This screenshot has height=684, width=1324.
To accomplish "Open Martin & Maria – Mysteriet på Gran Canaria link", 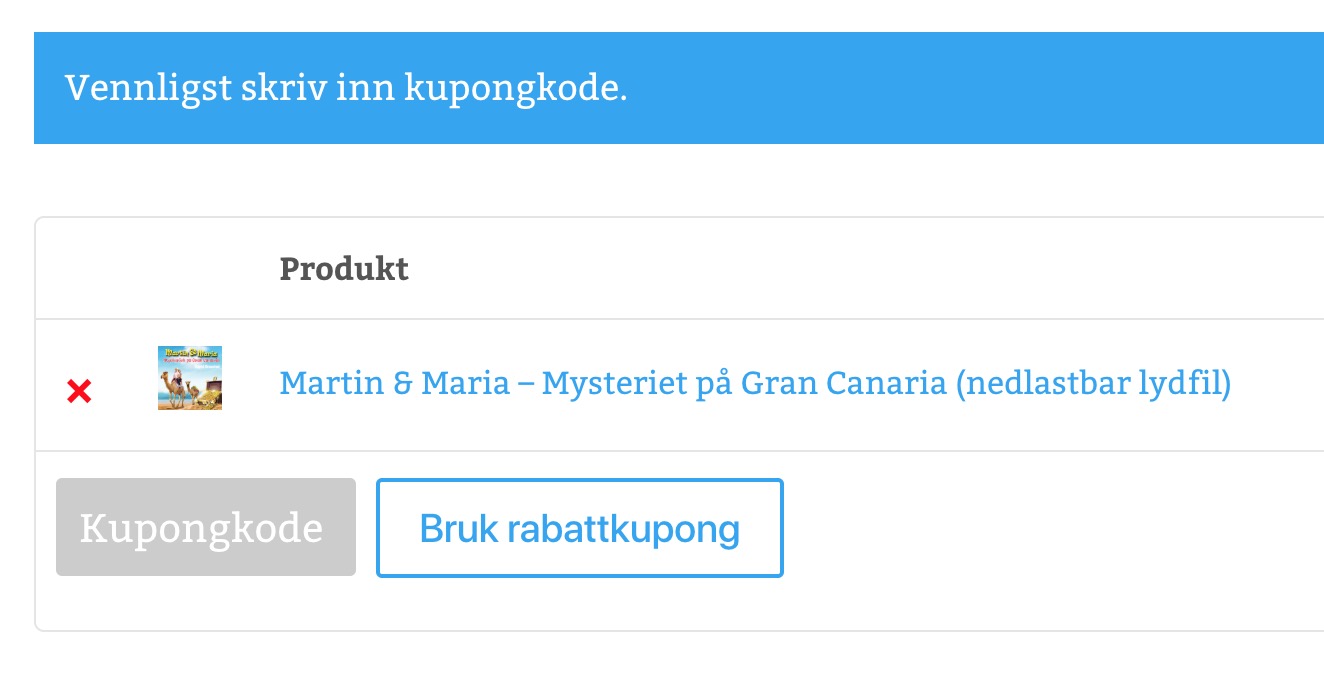I will click(x=755, y=384).
